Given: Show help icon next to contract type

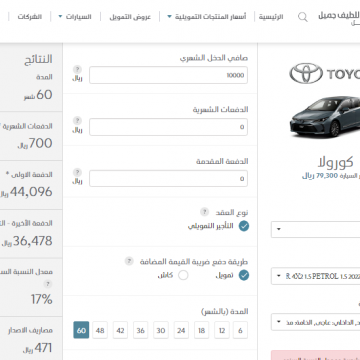Looking at the screenshot, I should [x=204, y=212].
